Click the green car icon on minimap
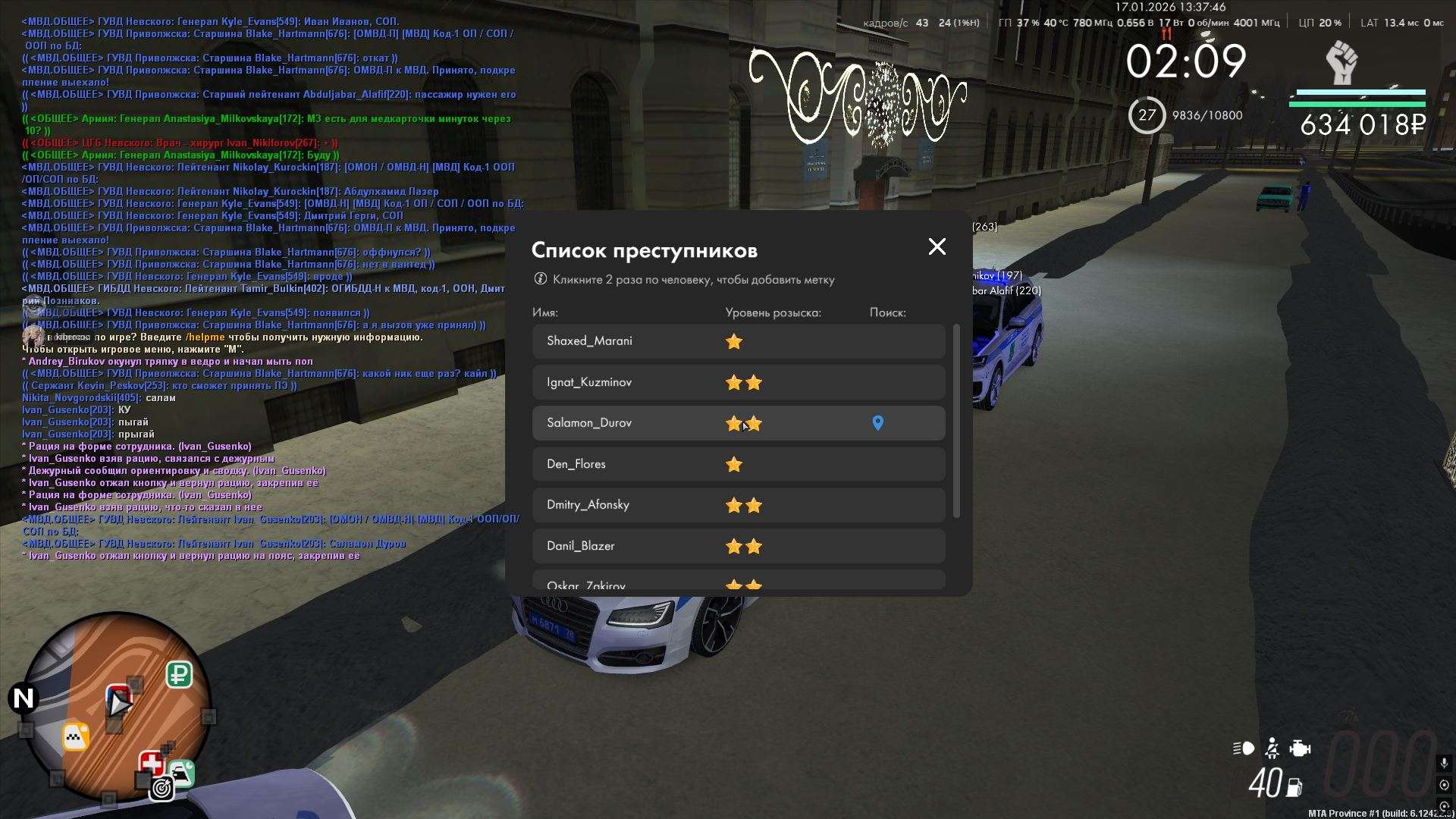The image size is (1456, 819). click(183, 773)
